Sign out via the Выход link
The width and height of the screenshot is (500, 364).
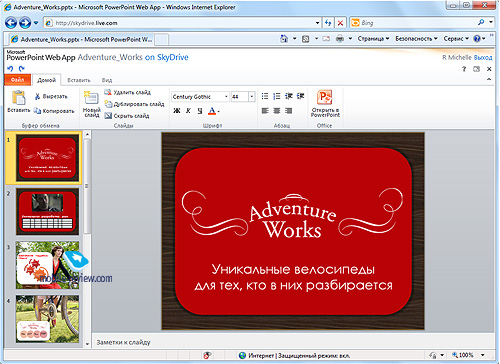click(x=483, y=58)
